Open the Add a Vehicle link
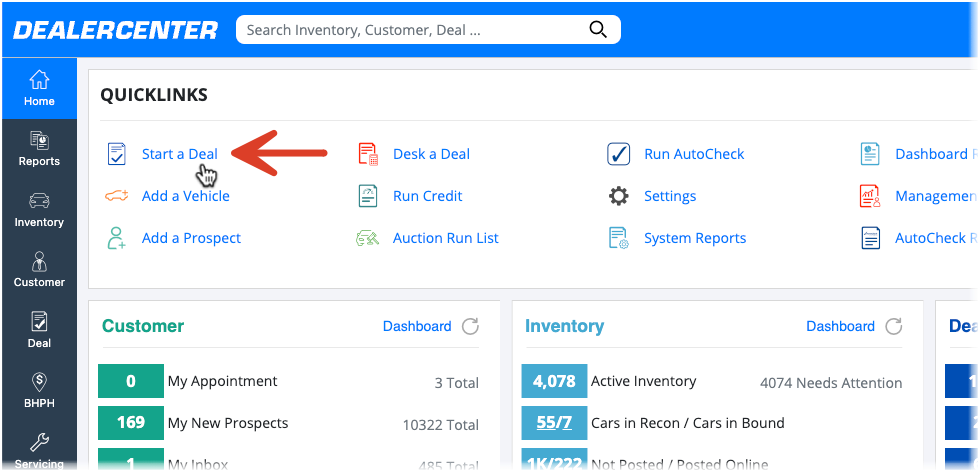This screenshot has width=980, height=472. tap(186, 196)
